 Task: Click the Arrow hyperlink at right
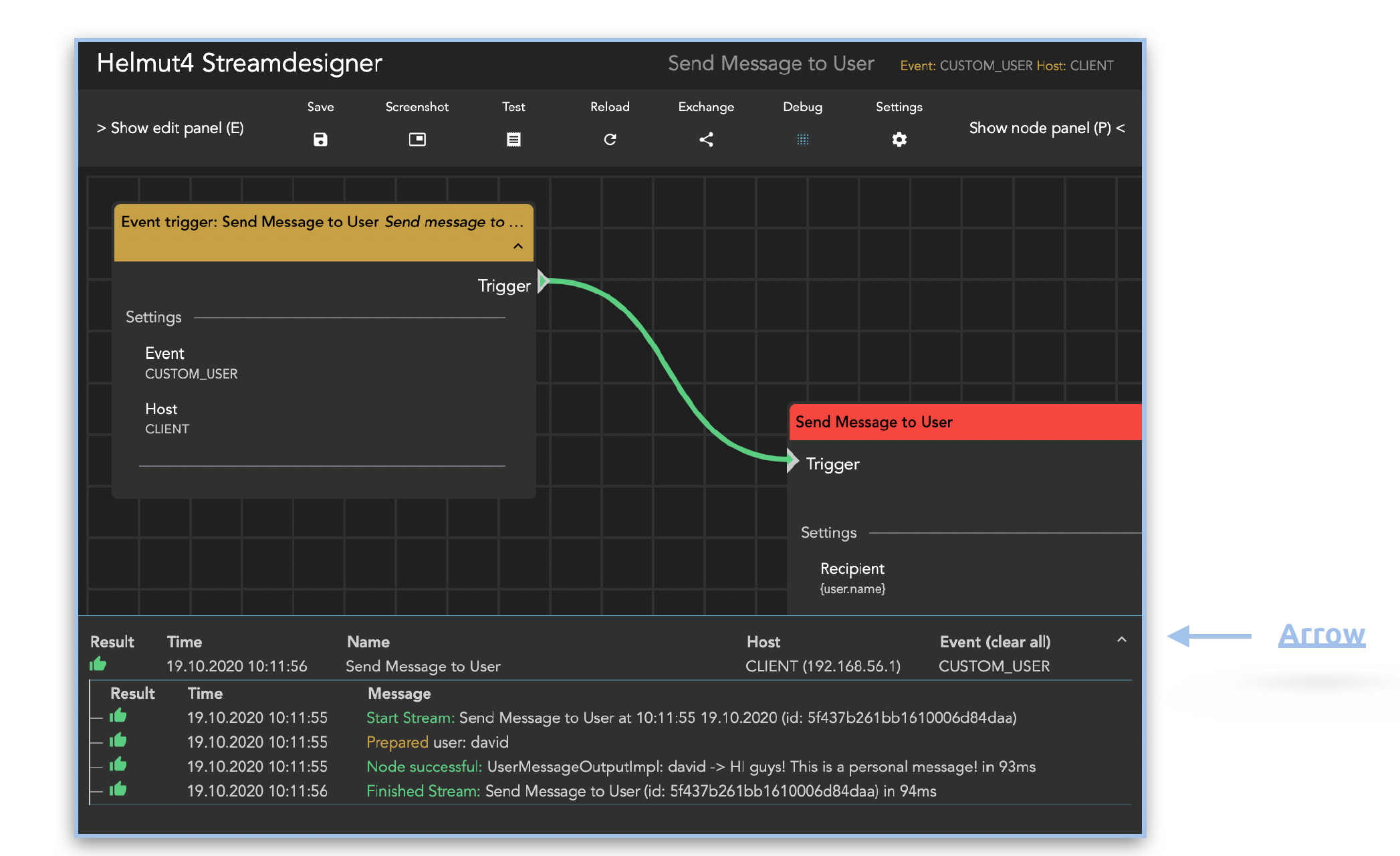pos(1321,634)
